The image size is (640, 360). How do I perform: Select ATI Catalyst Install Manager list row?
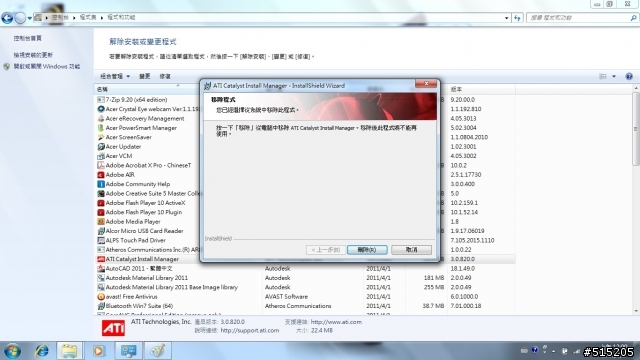point(305,259)
